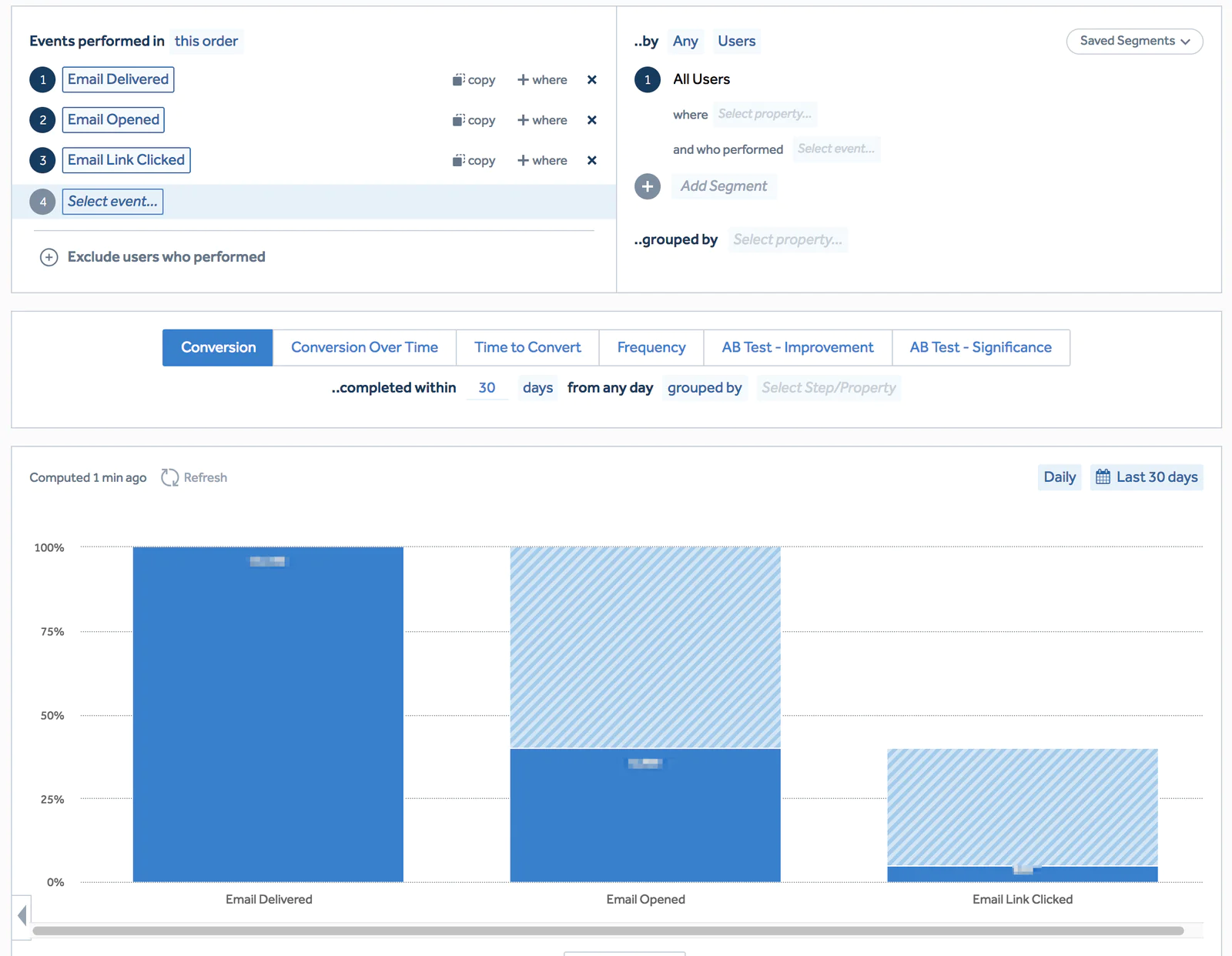The image size is (1232, 956).
Task: Click the horizontal chart scrollbar
Action: (608, 931)
